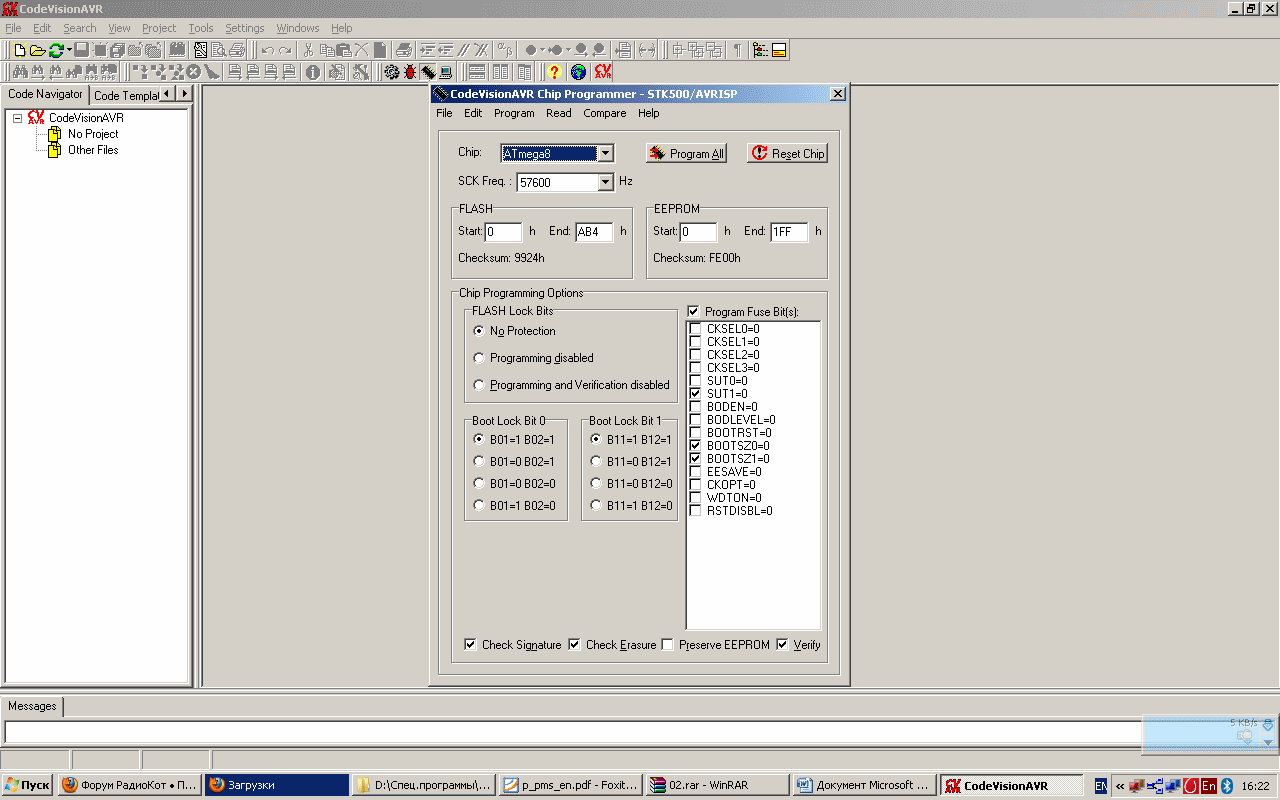Open the Chip ATmega8 dropdown
The width and height of the screenshot is (1280, 800).
(604, 153)
